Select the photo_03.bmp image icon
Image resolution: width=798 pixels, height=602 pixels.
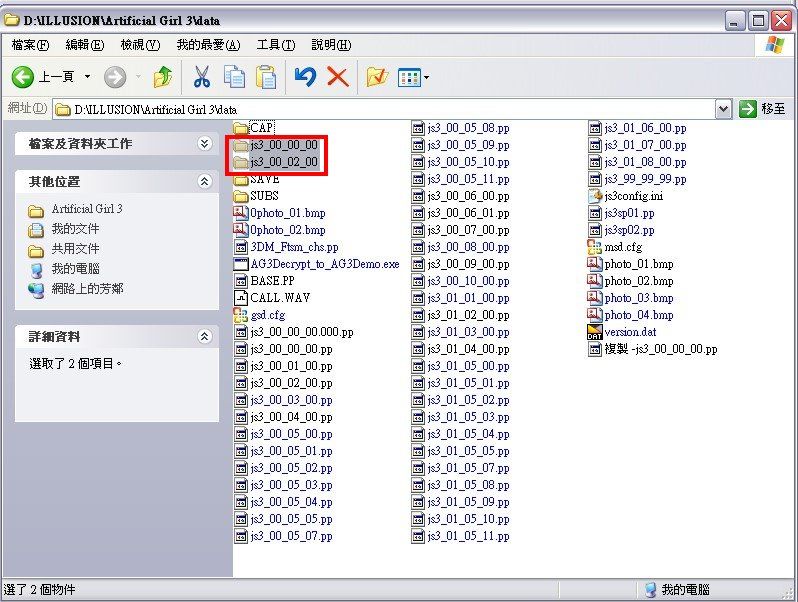click(x=594, y=298)
